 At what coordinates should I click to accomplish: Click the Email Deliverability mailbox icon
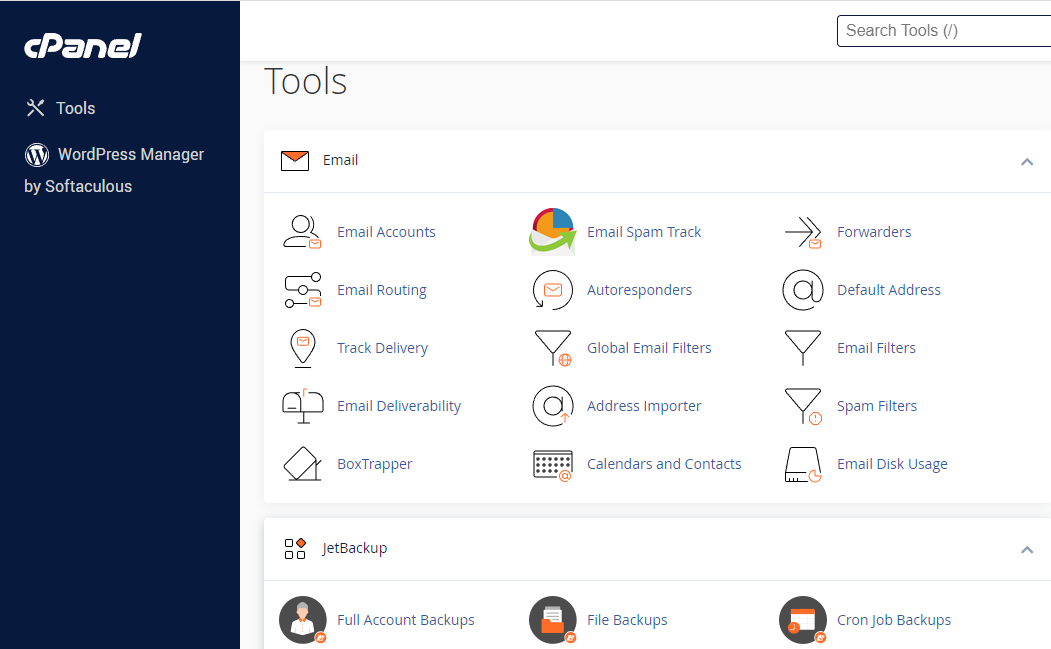303,406
